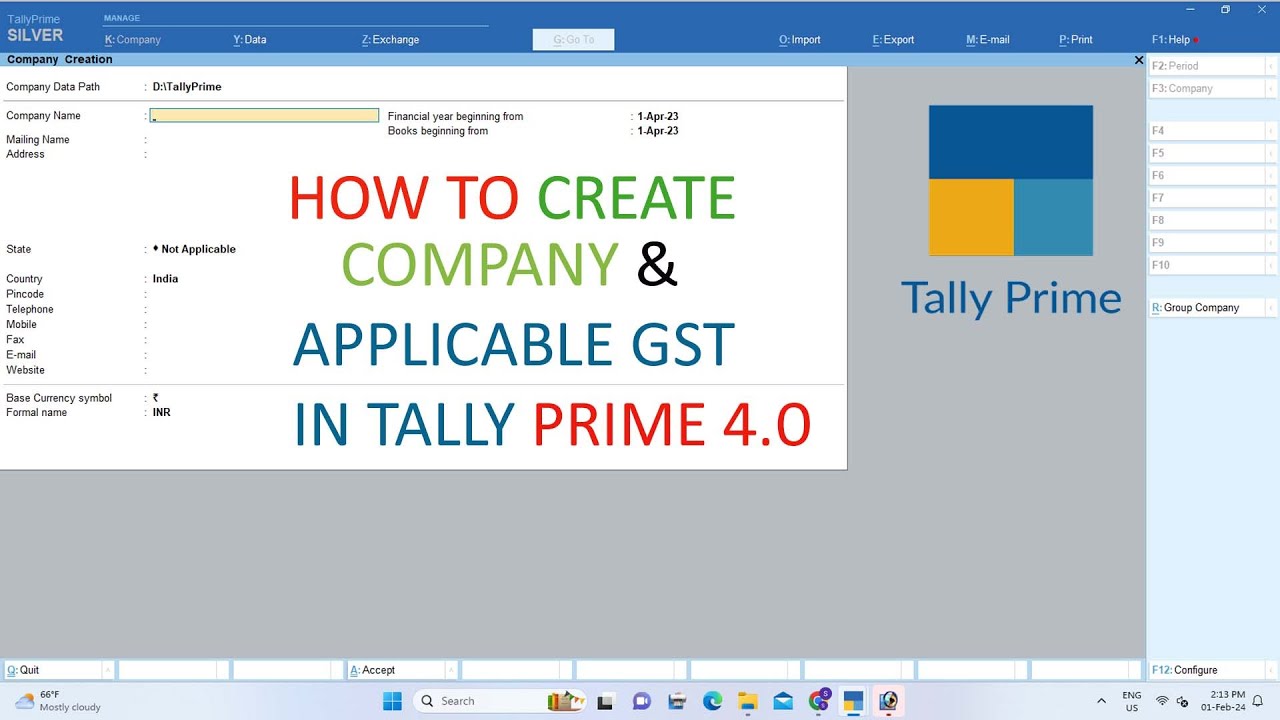The width and height of the screenshot is (1280, 720).
Task: Open F1: Help
Action: (x=1173, y=40)
